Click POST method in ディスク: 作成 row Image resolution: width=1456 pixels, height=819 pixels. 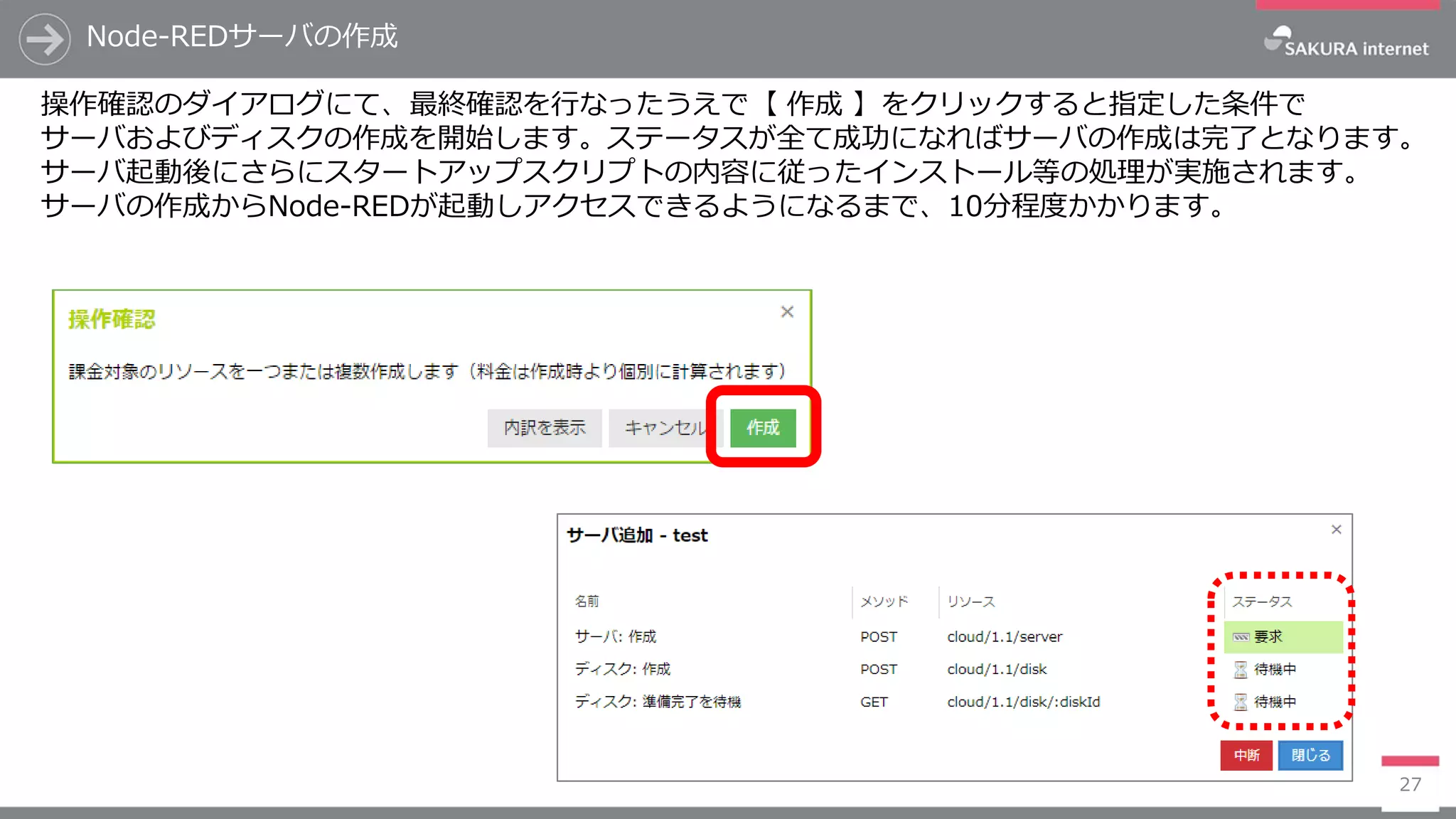pos(879,670)
